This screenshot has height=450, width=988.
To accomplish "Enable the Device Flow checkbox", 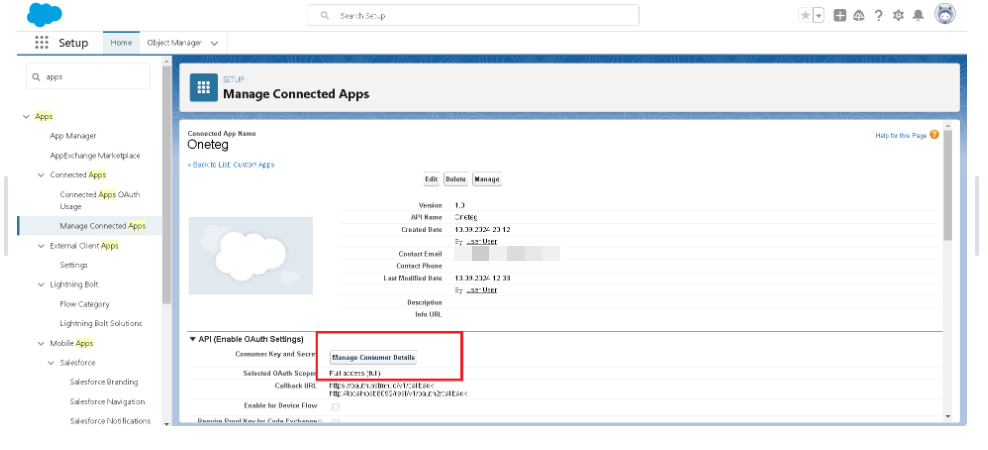I will point(335,406).
